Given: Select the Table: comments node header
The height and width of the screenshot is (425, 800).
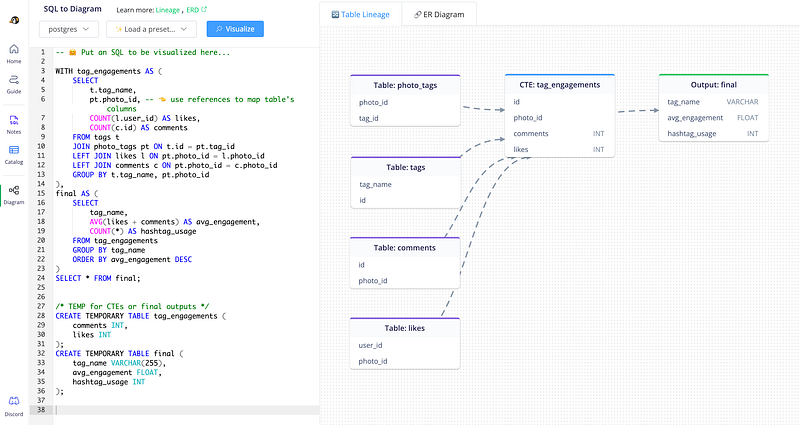Looking at the screenshot, I should click(405, 247).
